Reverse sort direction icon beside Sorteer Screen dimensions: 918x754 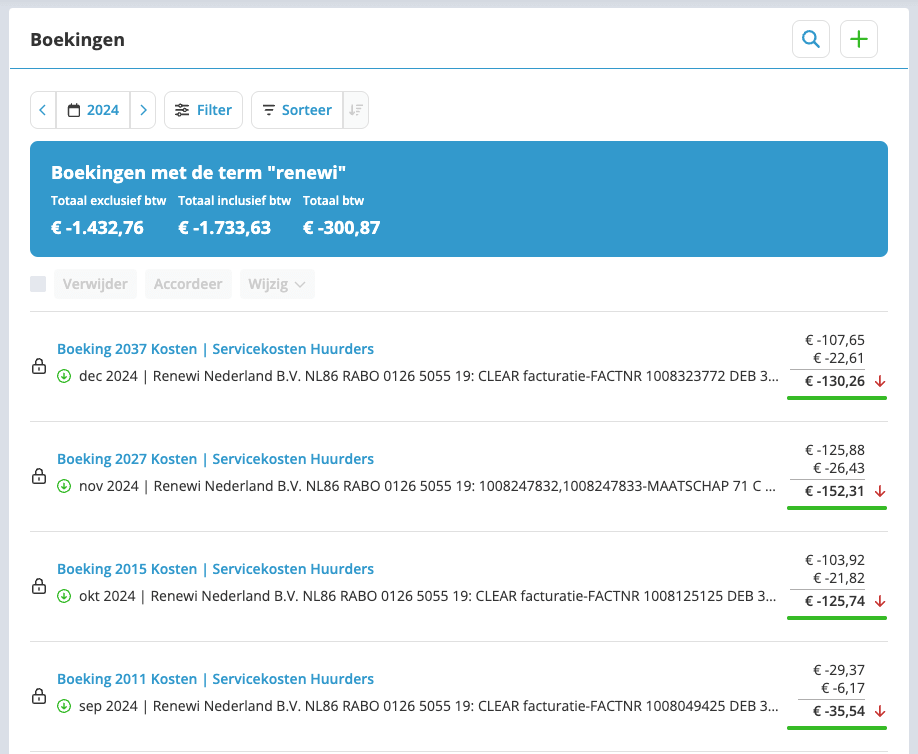point(355,110)
